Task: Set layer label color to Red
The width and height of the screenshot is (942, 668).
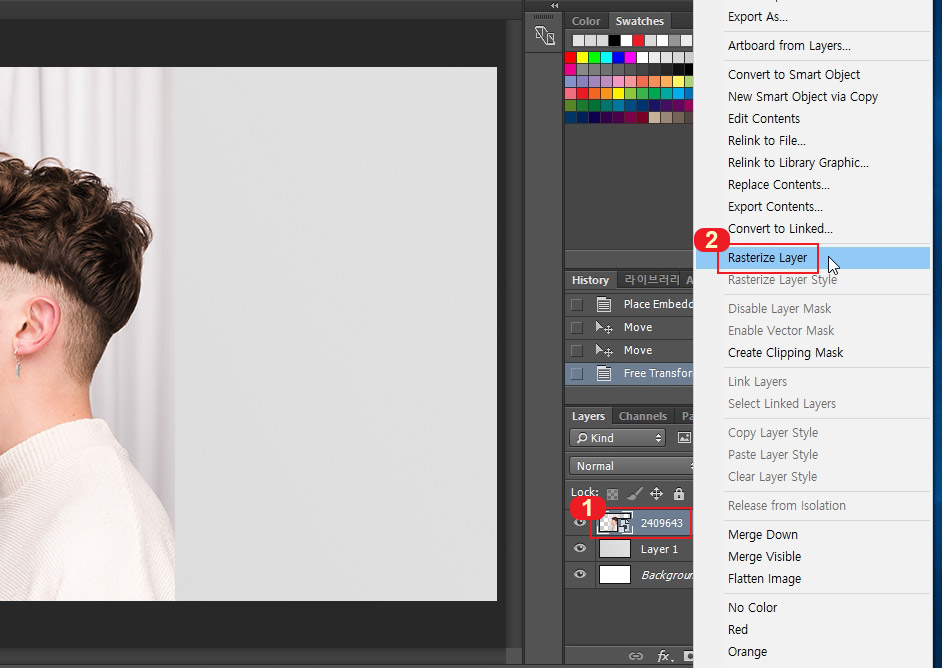Action: pos(738,630)
